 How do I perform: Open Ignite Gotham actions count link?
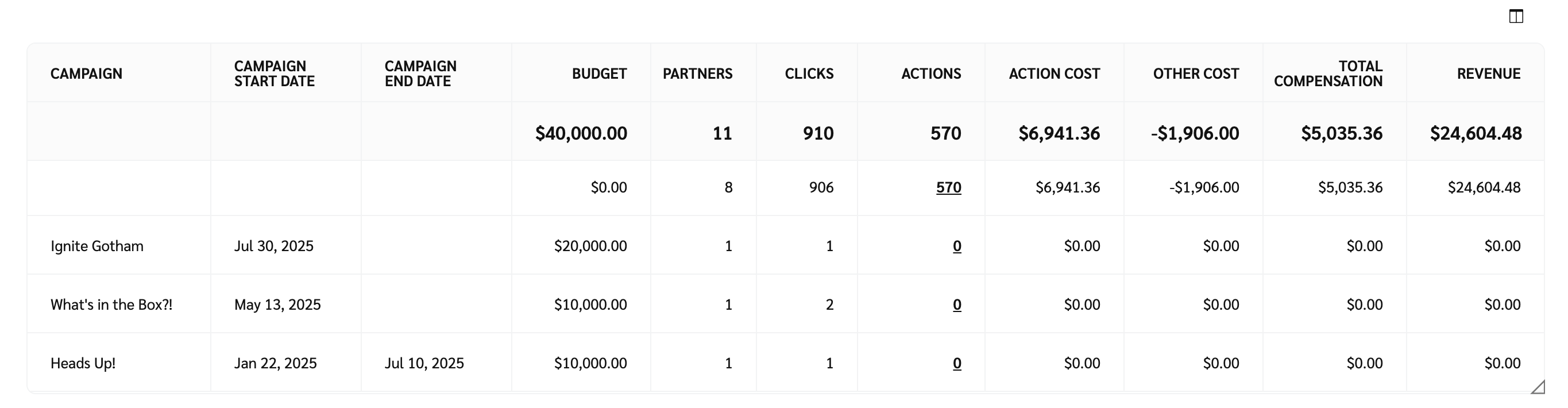[x=957, y=246]
